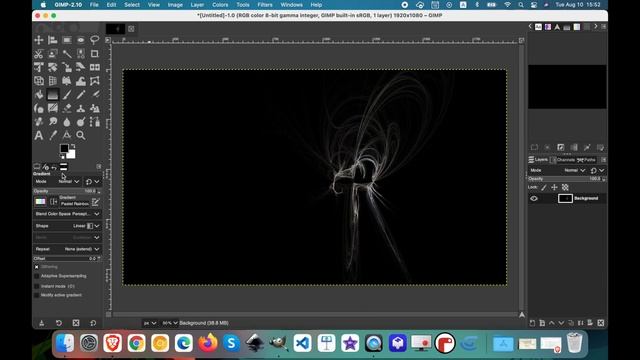
Task: Select the Flip tool
Action: pyautogui.click(x=94, y=67)
